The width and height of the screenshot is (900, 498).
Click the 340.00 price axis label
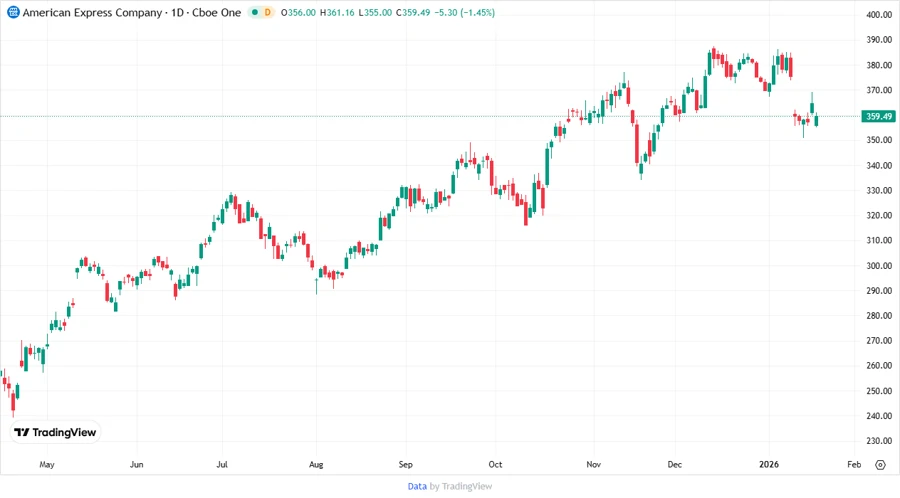coord(879,165)
